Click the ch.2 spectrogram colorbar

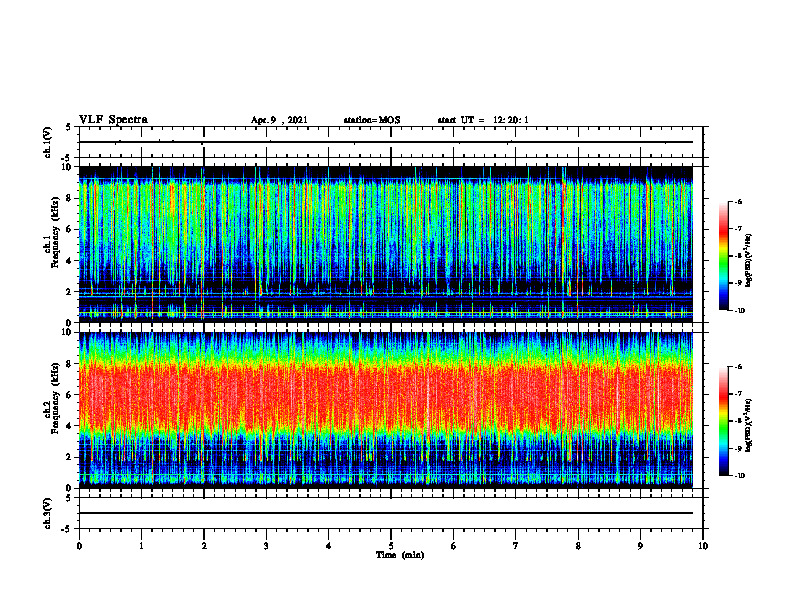click(723, 421)
